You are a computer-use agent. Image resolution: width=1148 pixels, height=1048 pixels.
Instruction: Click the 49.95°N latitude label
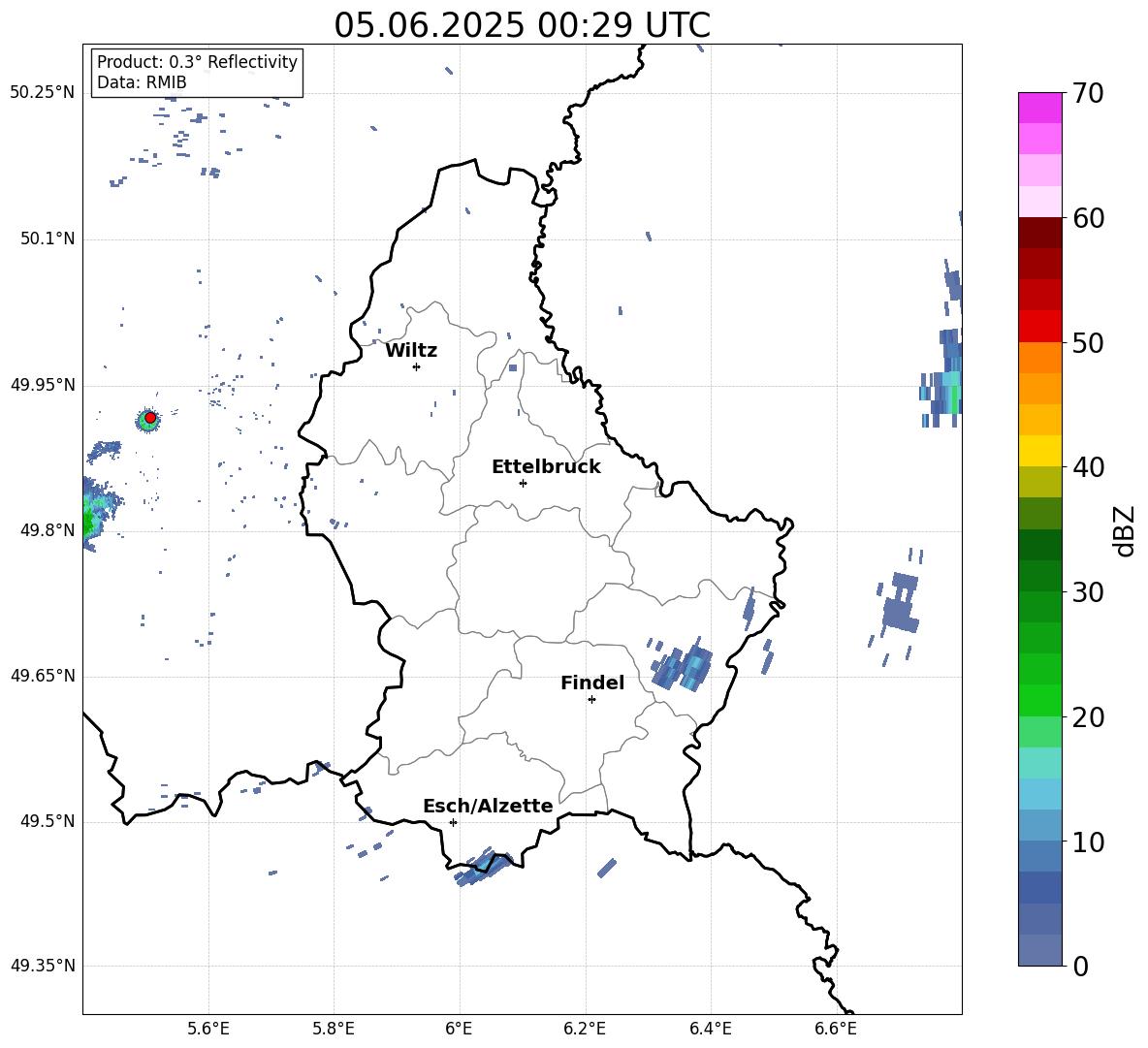(x=43, y=384)
